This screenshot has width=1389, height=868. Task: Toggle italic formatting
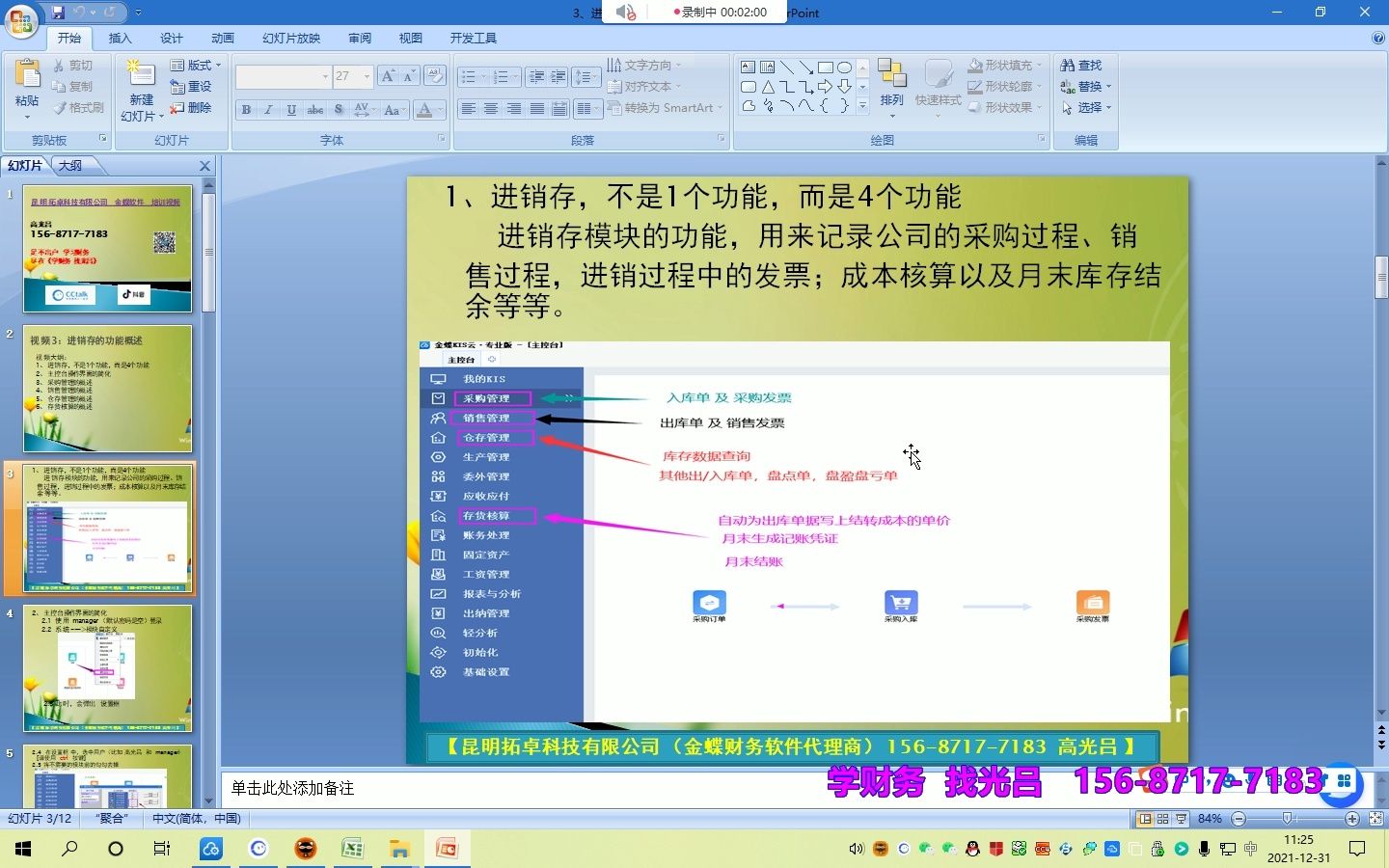click(268, 109)
